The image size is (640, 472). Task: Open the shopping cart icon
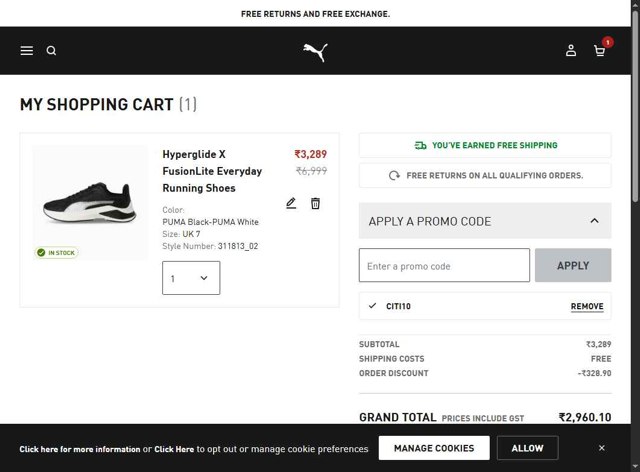[600, 51]
